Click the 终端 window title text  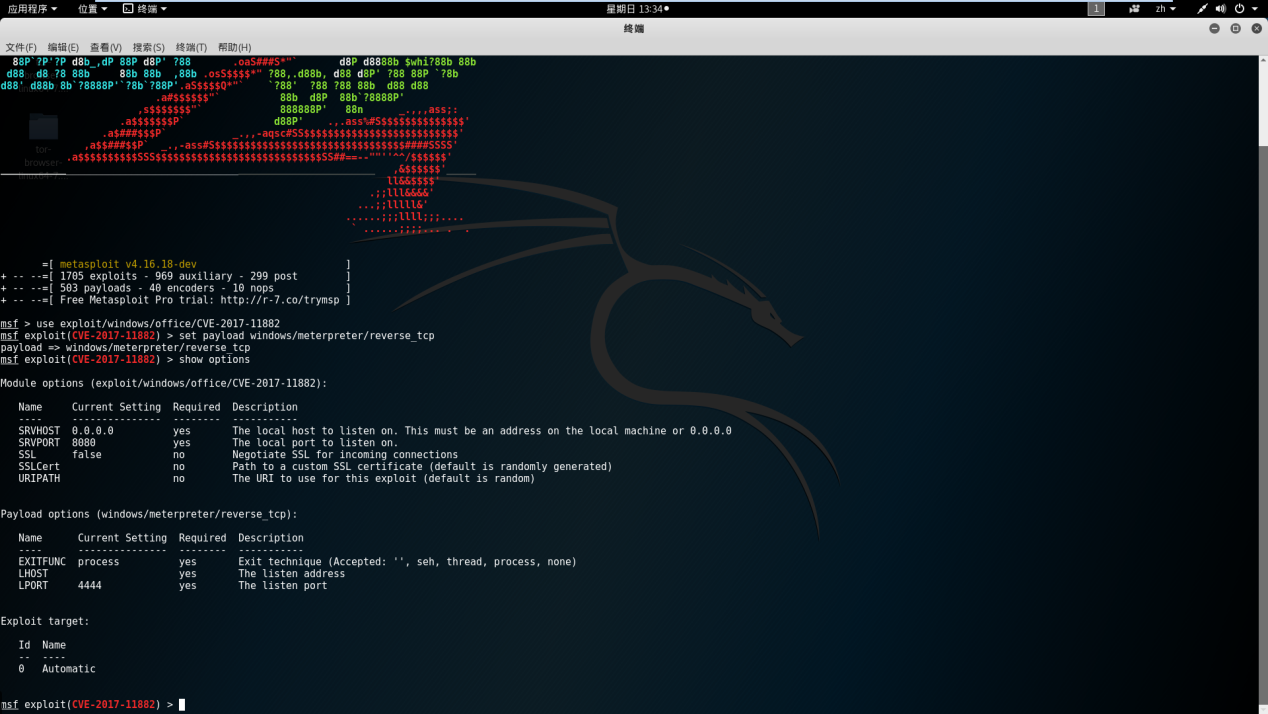click(634, 28)
